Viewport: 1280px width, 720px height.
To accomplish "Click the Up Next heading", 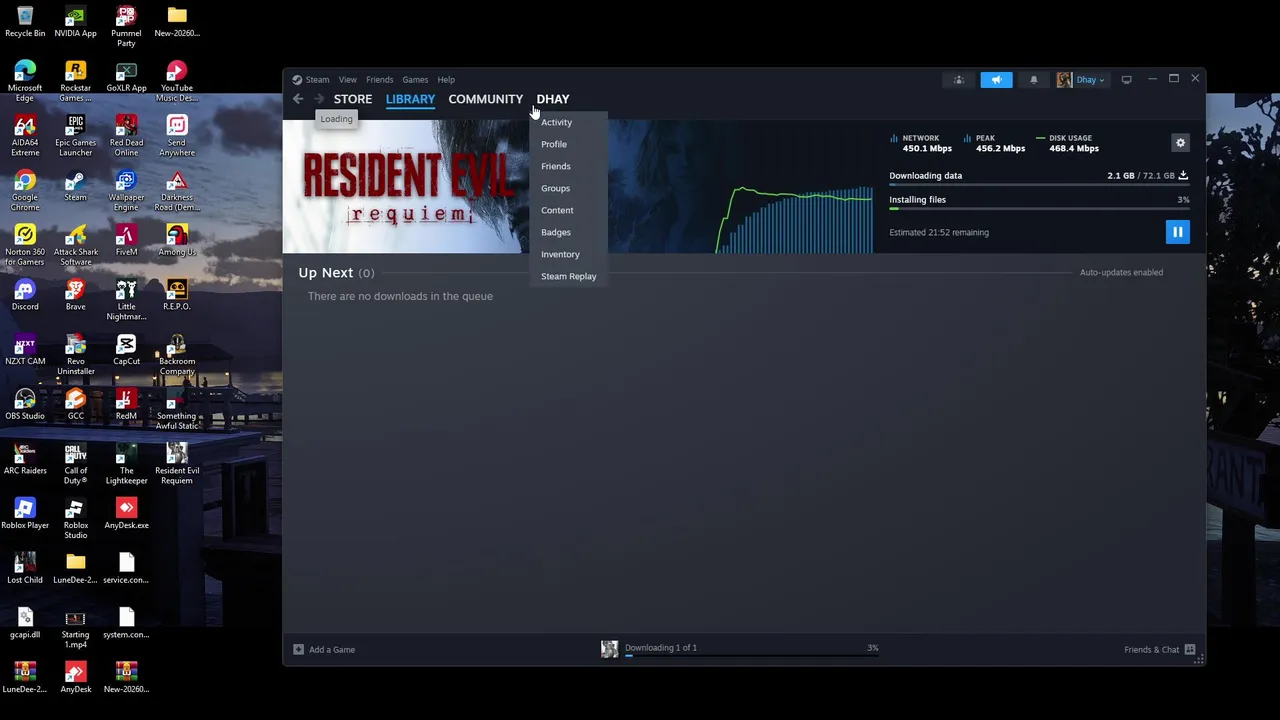I will [326, 272].
